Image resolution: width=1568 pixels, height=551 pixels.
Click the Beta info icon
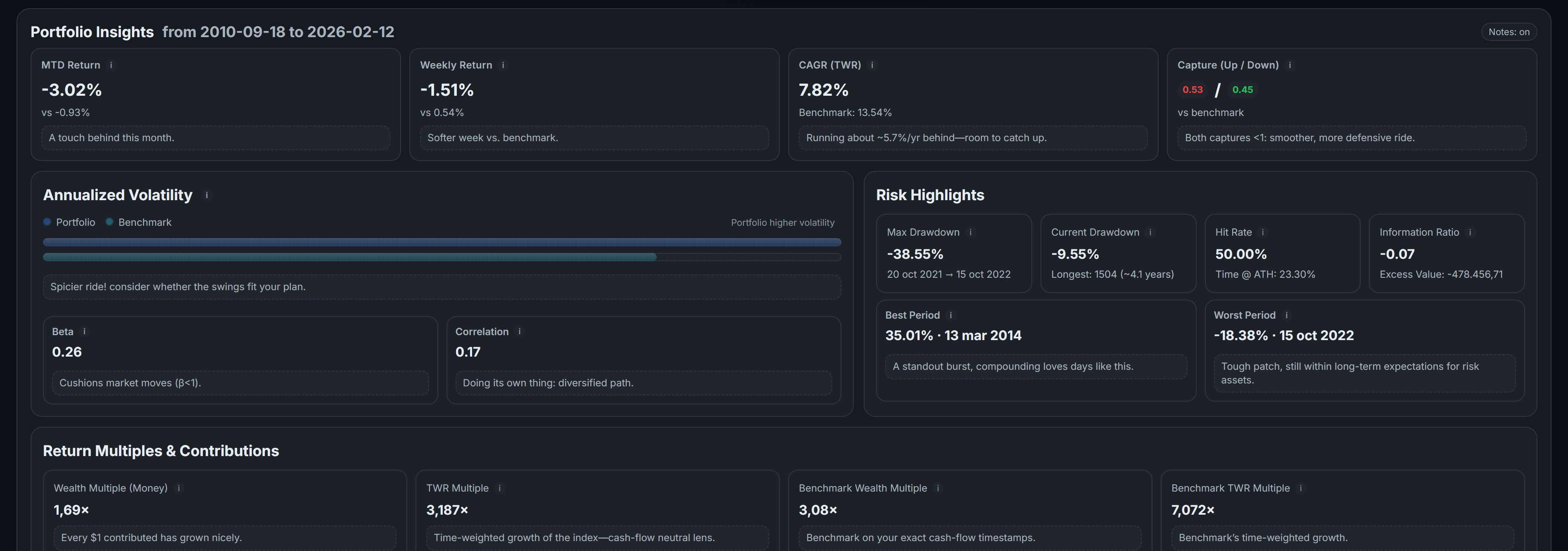point(84,331)
